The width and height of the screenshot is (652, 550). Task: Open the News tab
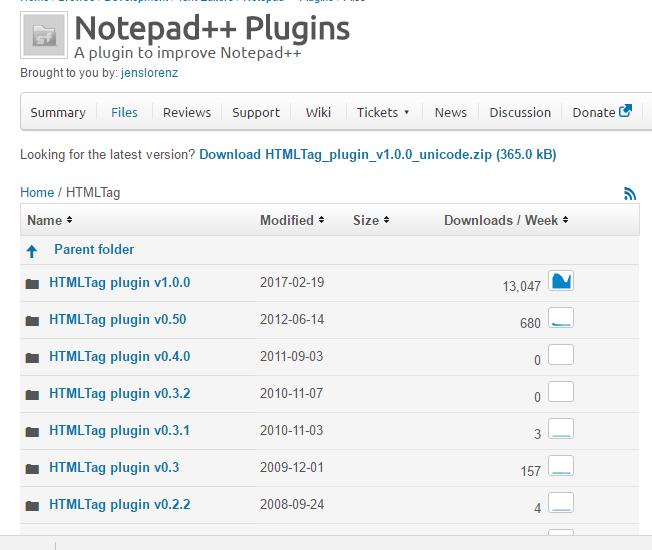[x=451, y=113]
